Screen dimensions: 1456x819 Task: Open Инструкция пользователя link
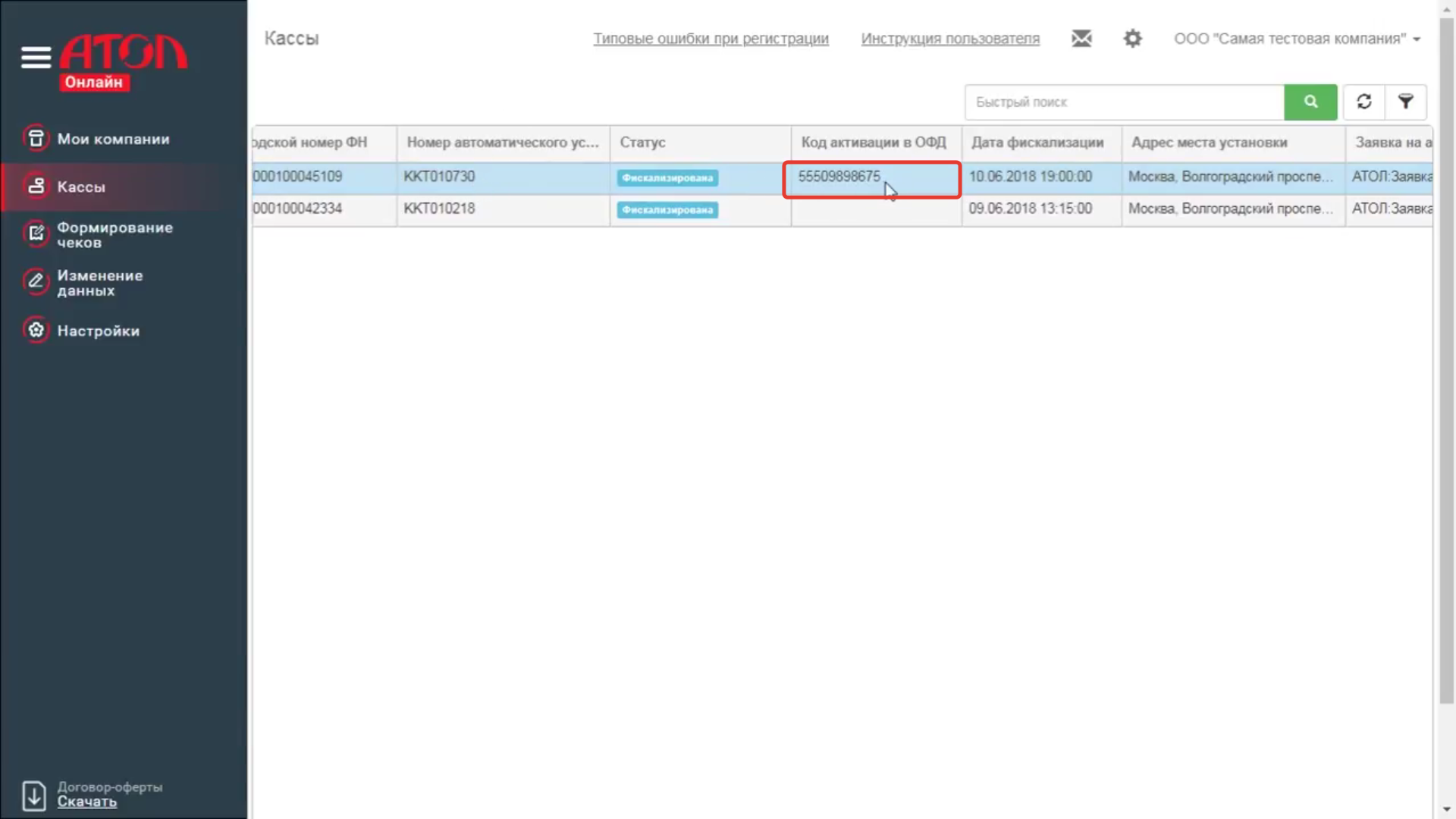950,39
